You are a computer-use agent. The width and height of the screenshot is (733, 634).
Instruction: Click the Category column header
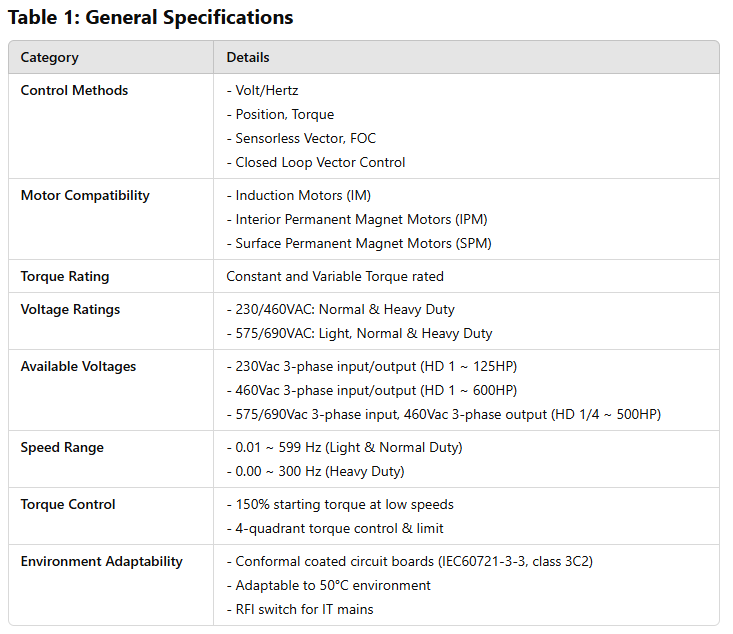click(x=49, y=57)
